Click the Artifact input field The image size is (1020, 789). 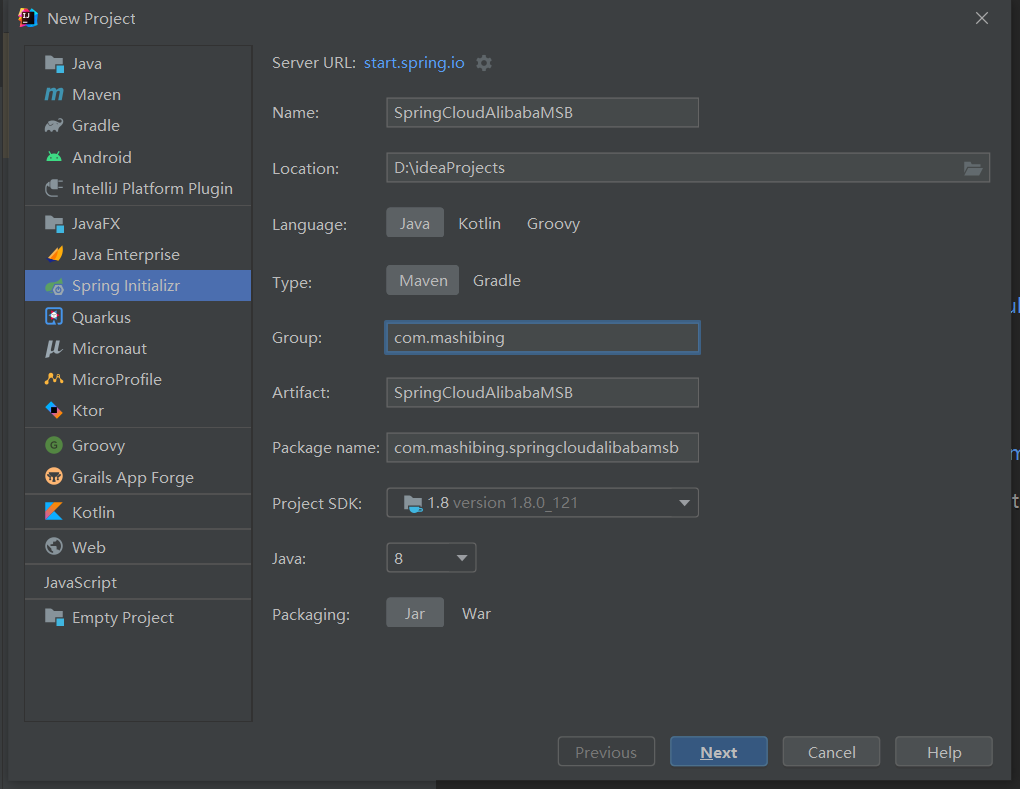click(543, 393)
